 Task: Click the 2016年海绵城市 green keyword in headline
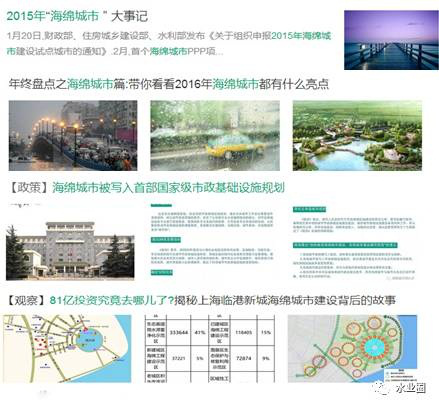click(217, 84)
